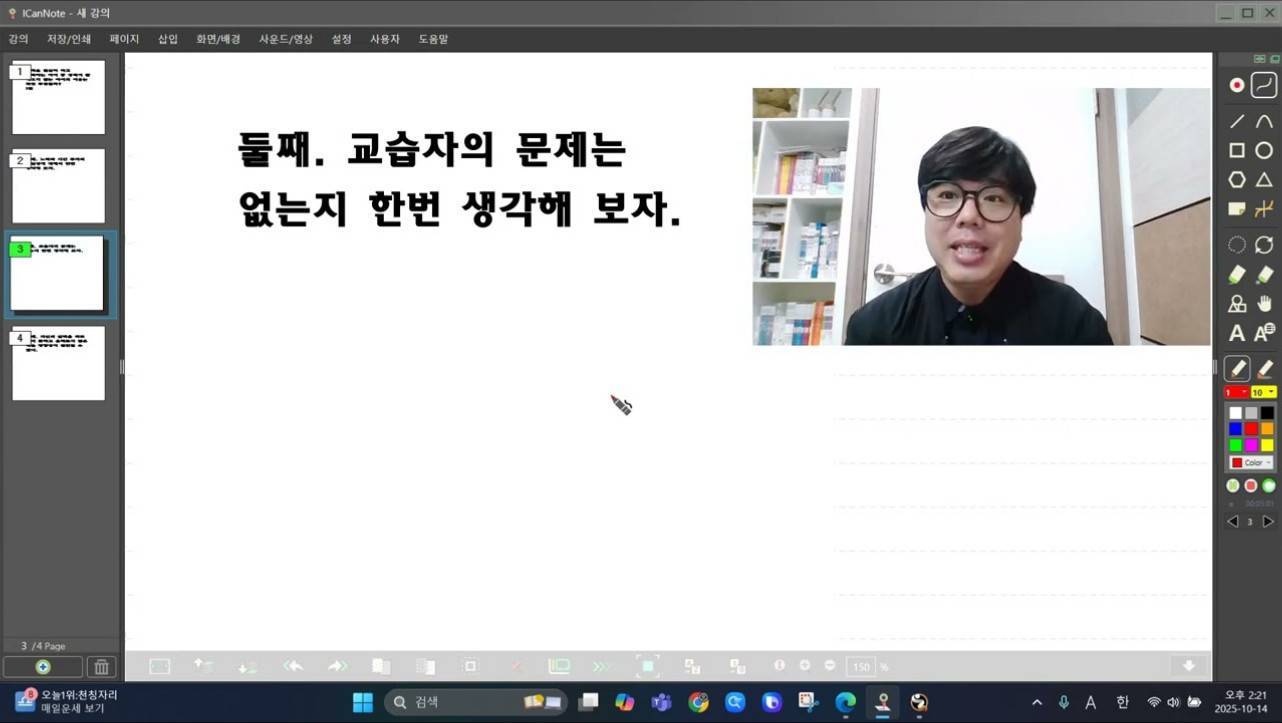
Task: Open the pen thickness dropdown showing 10
Action: coord(1264,392)
